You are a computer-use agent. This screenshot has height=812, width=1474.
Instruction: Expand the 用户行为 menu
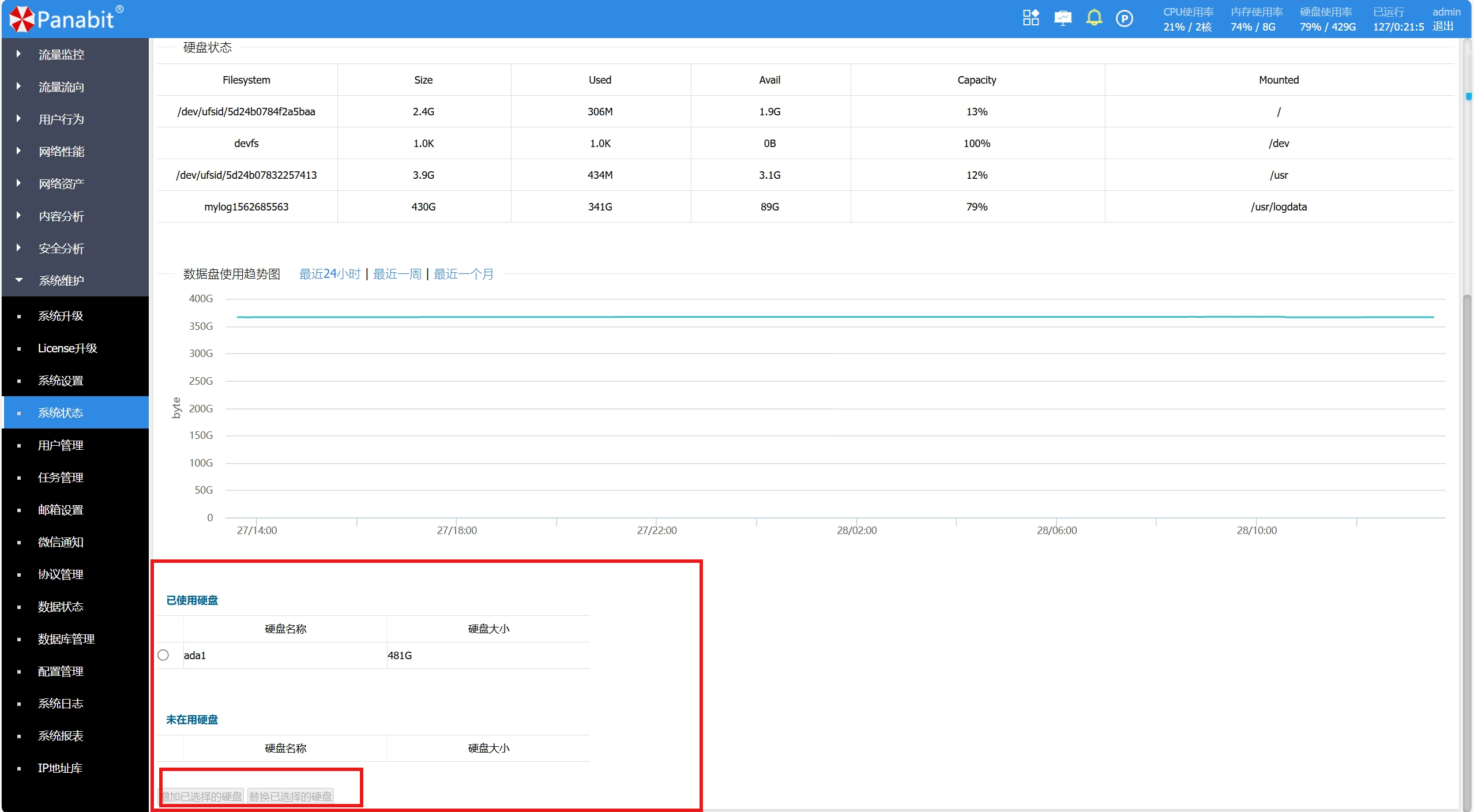(x=75, y=119)
